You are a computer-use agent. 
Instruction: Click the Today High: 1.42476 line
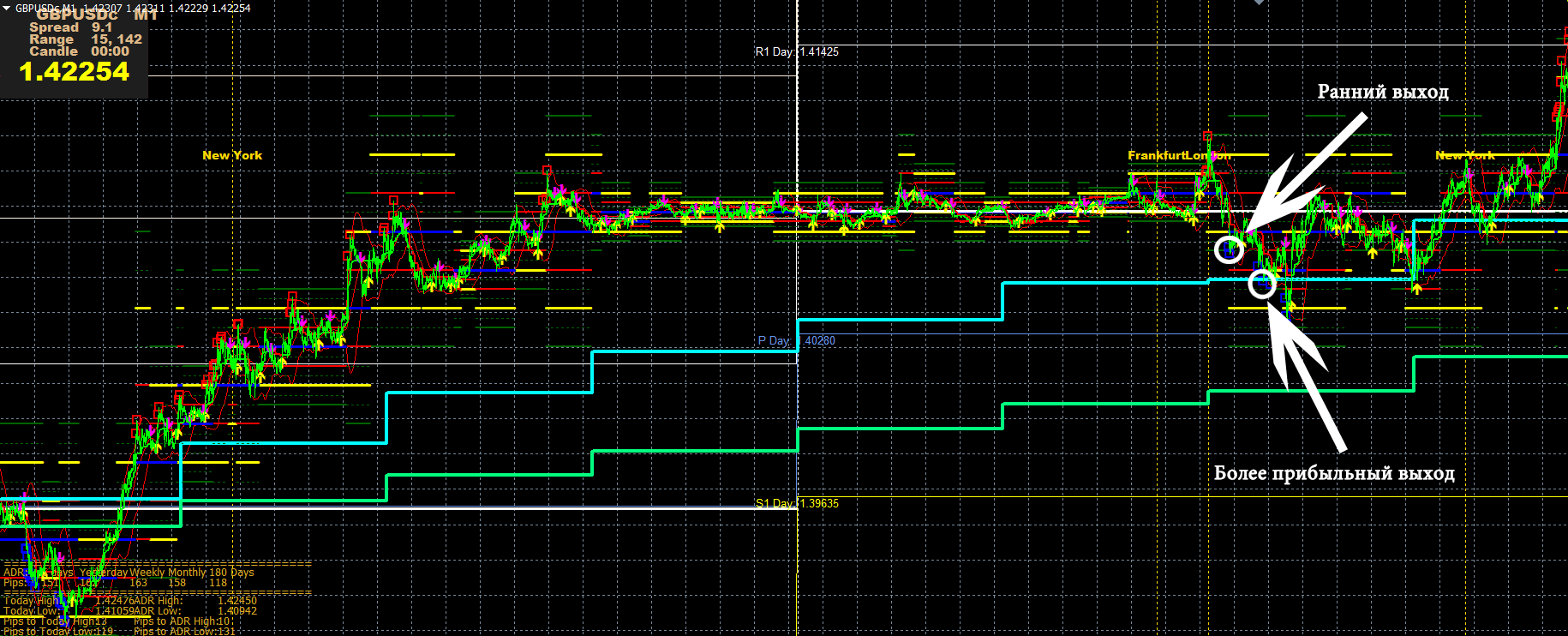click(68, 601)
